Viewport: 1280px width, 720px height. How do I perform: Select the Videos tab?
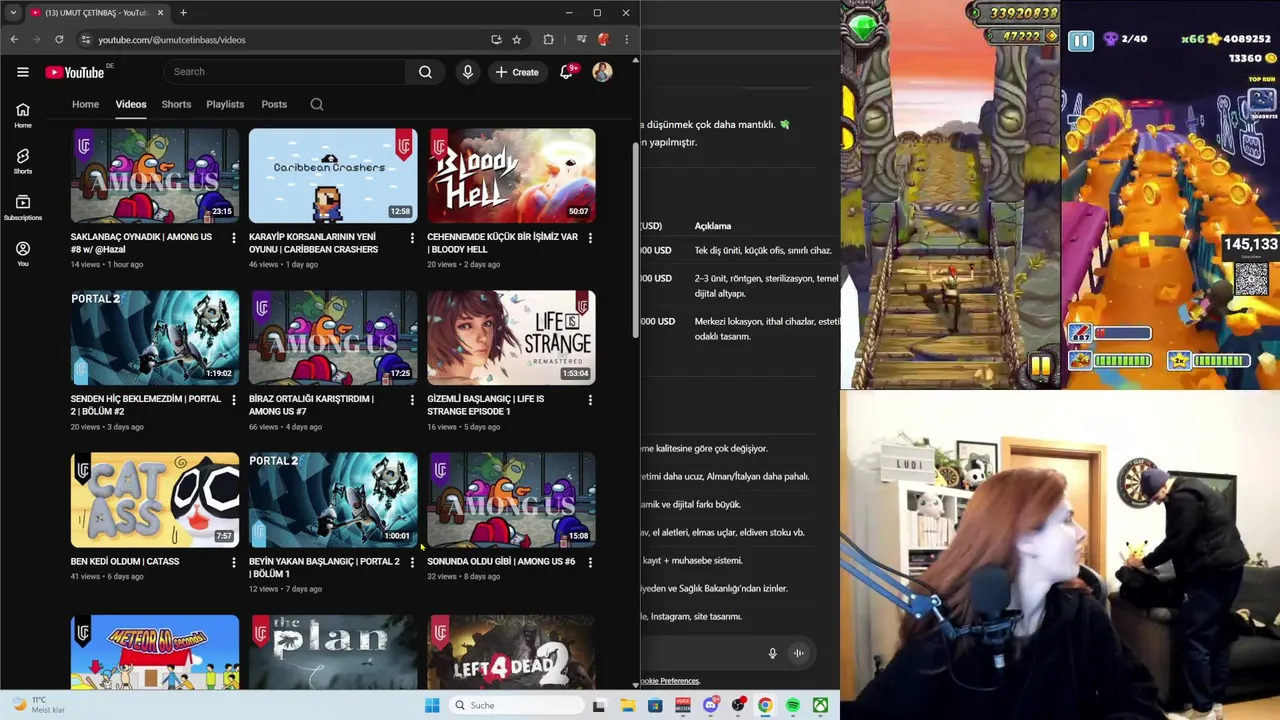[x=130, y=104]
